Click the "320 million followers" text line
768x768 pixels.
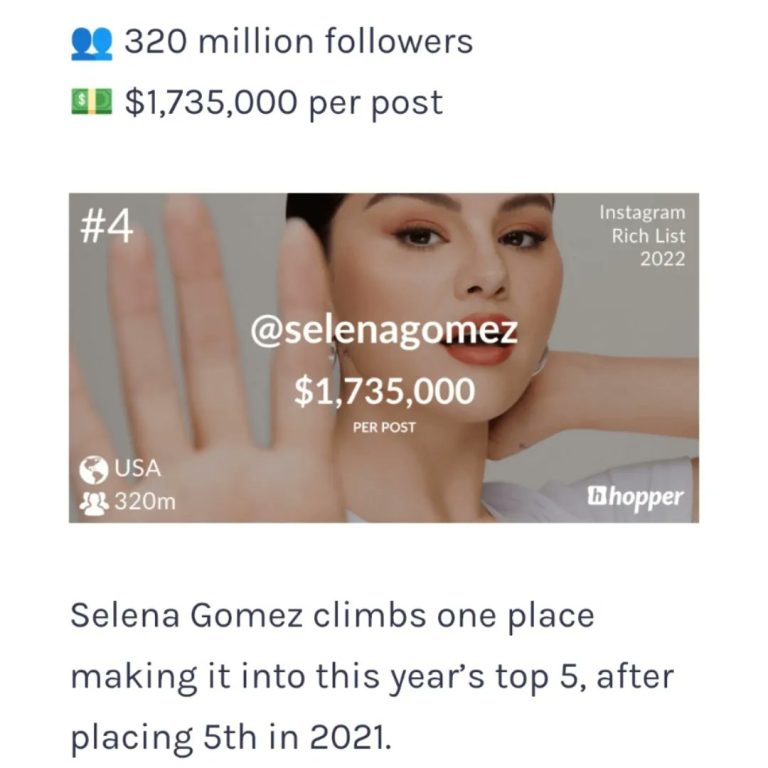pos(298,42)
